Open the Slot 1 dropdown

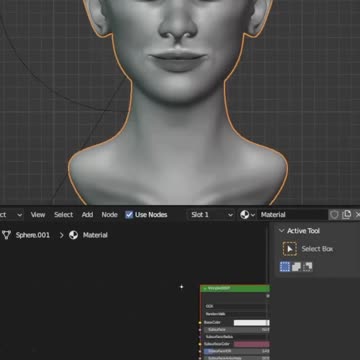211,215
